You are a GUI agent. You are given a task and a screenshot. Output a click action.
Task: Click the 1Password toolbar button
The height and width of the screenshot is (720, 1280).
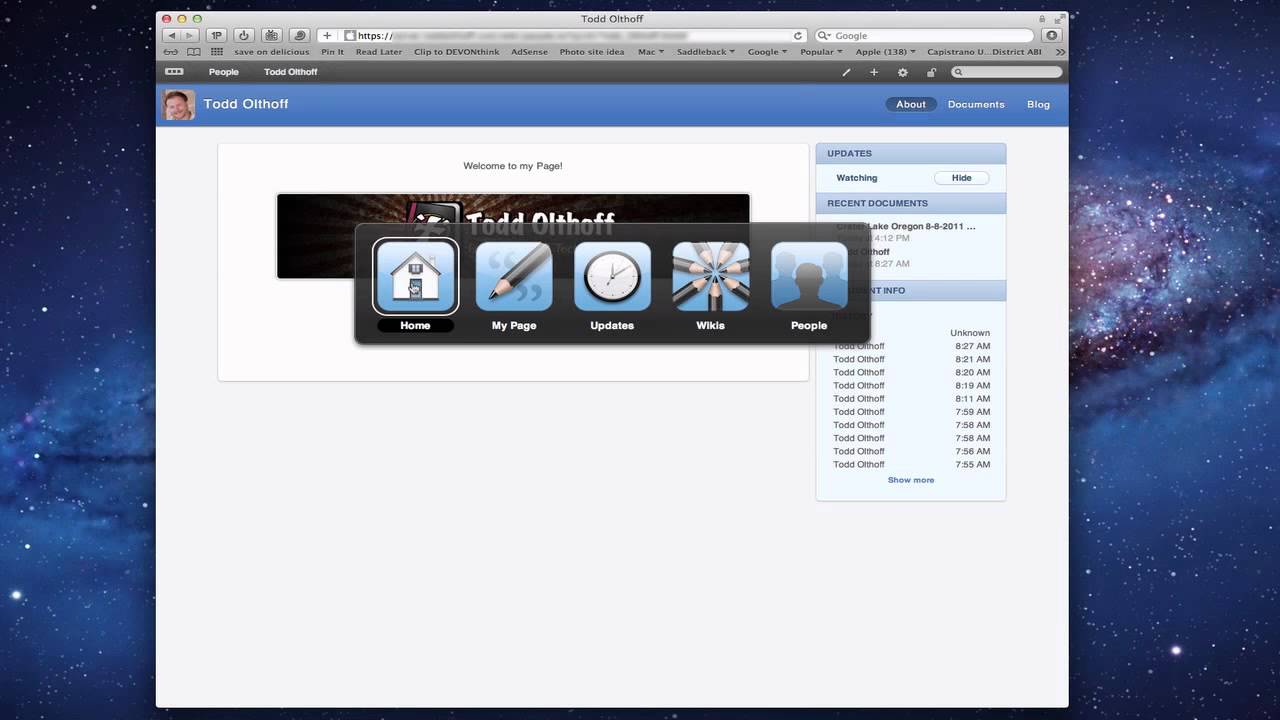pos(216,35)
